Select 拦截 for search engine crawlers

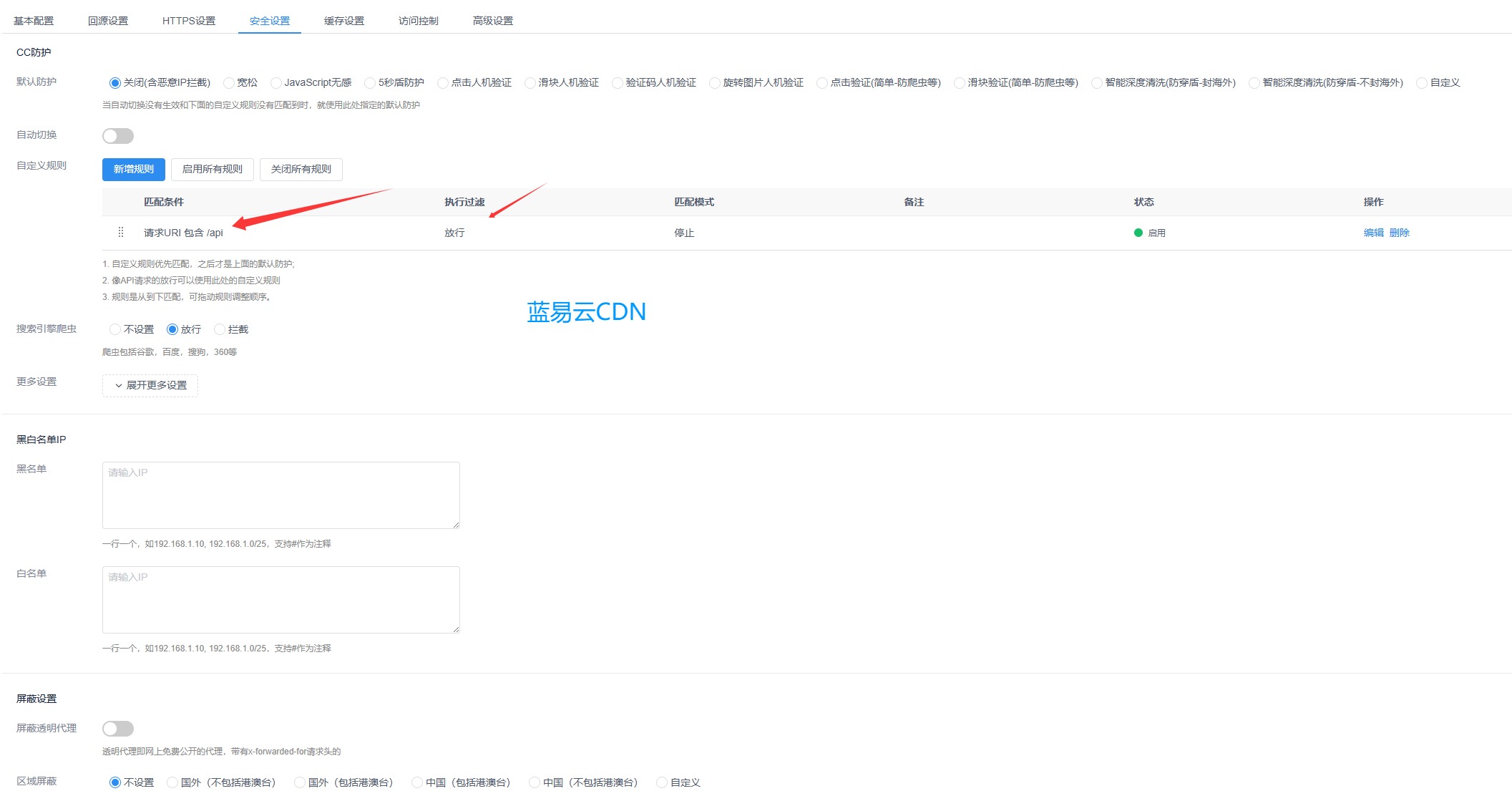point(220,329)
